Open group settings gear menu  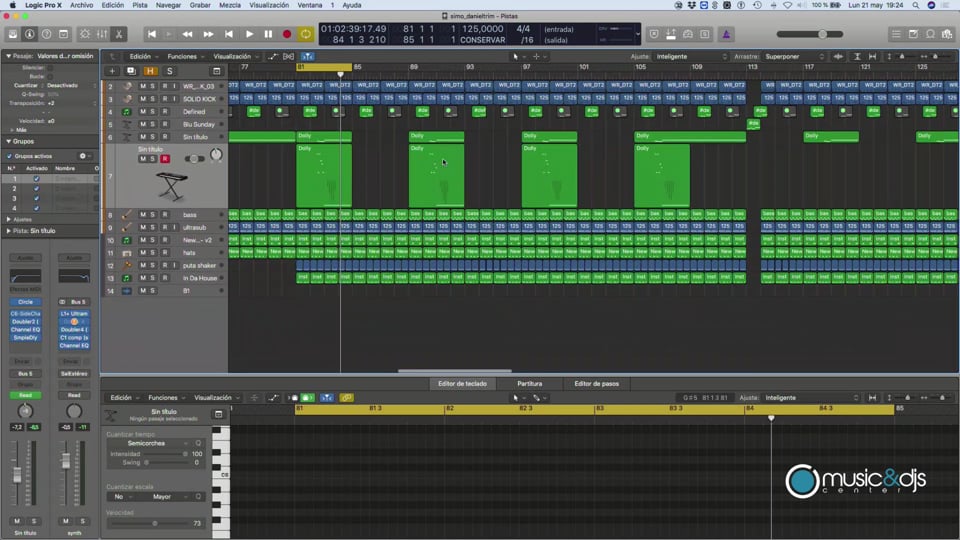click(83, 156)
